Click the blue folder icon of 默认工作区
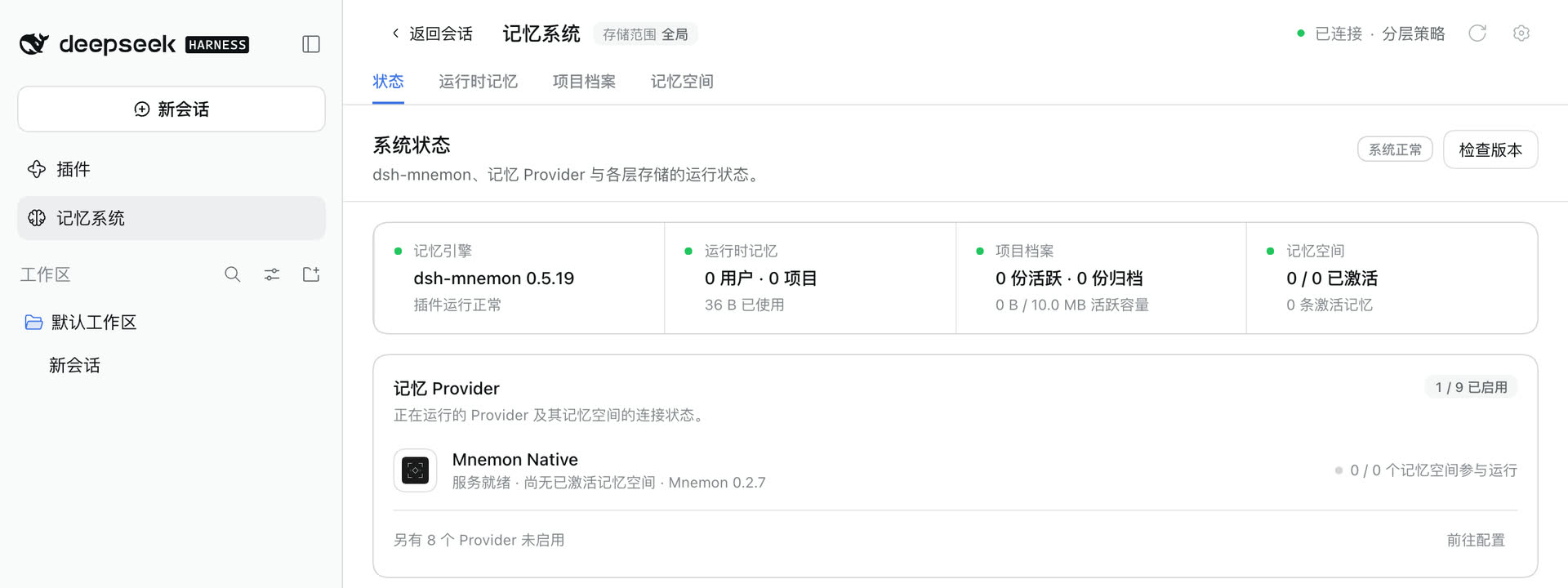1568x588 pixels. (33, 323)
